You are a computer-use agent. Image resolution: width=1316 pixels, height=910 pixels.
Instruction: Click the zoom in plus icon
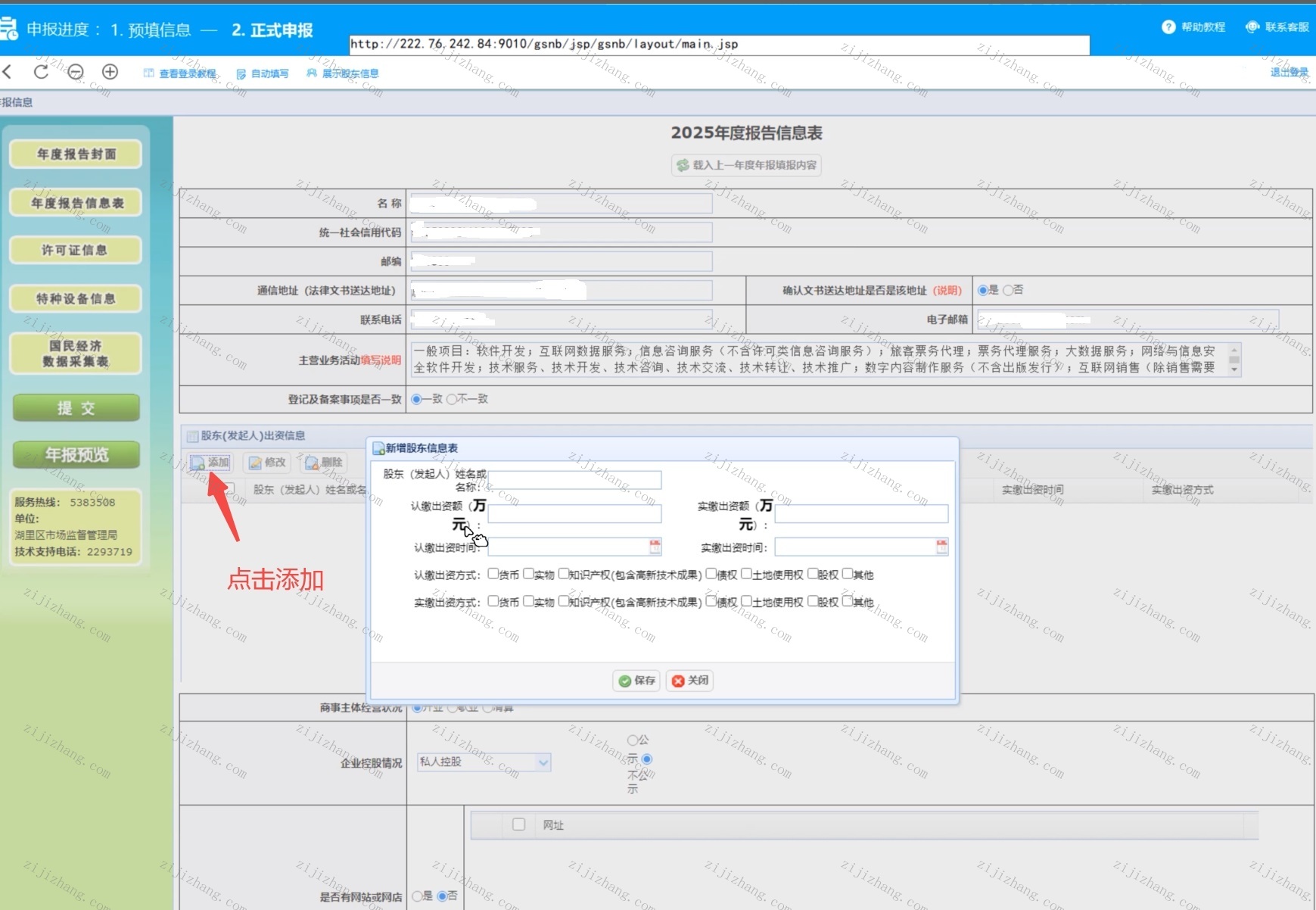tap(110, 72)
